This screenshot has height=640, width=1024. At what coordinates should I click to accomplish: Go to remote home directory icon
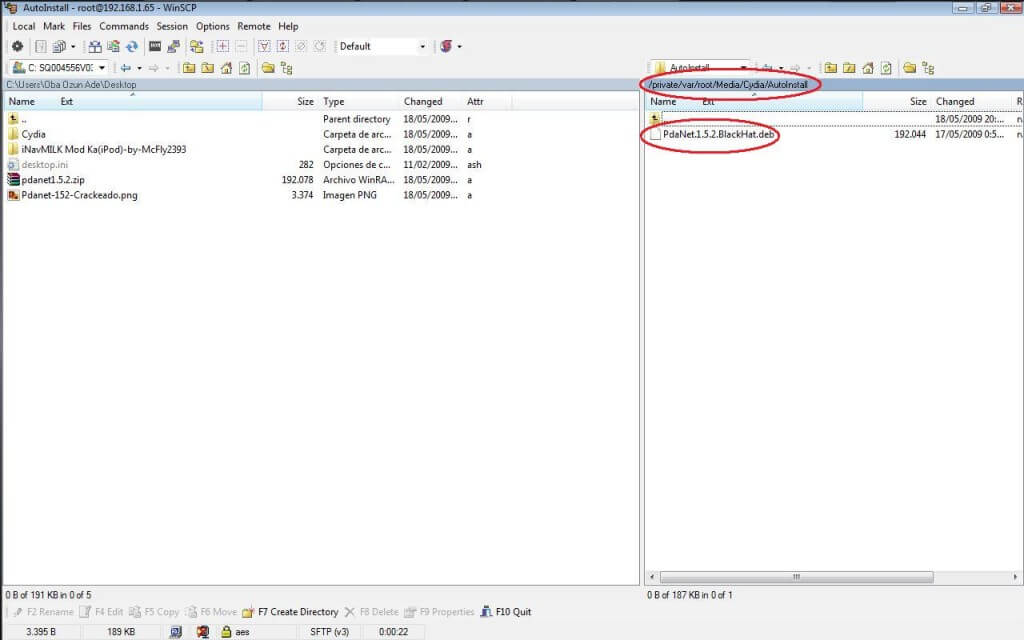point(868,68)
